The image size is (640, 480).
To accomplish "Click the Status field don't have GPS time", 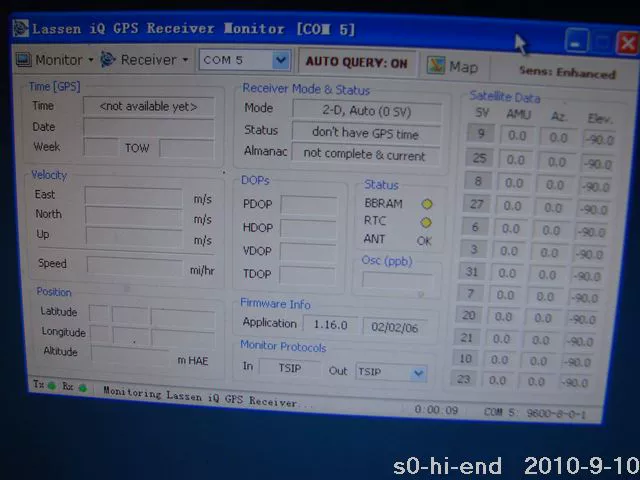I will [366, 133].
